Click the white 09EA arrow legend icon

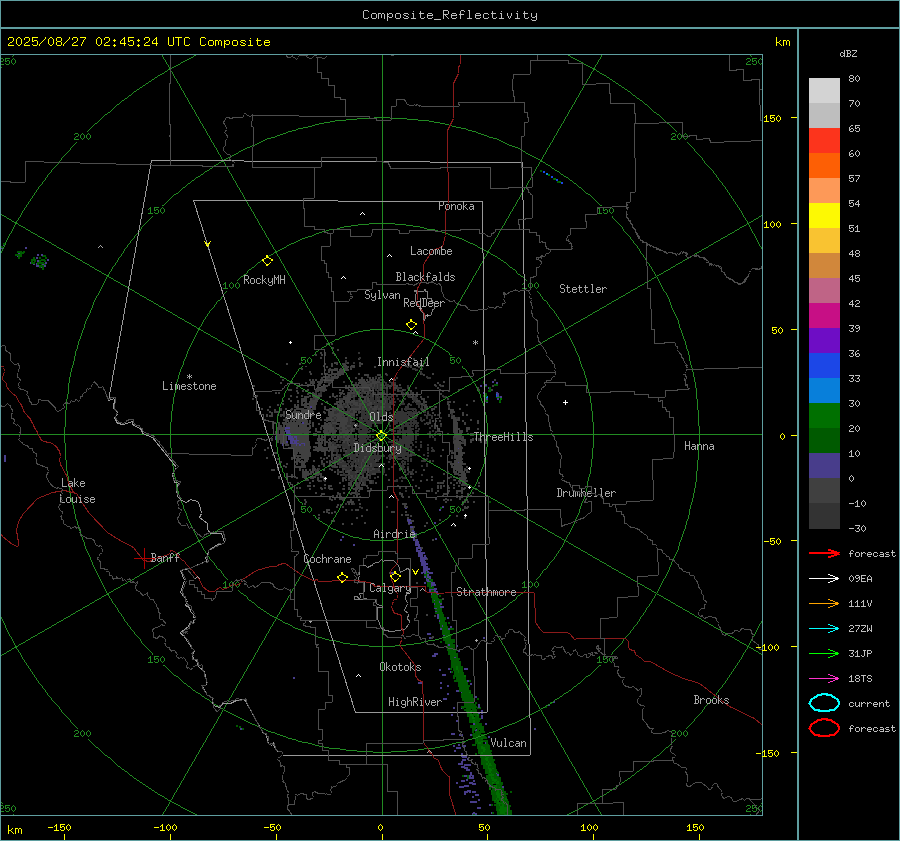tap(824, 578)
